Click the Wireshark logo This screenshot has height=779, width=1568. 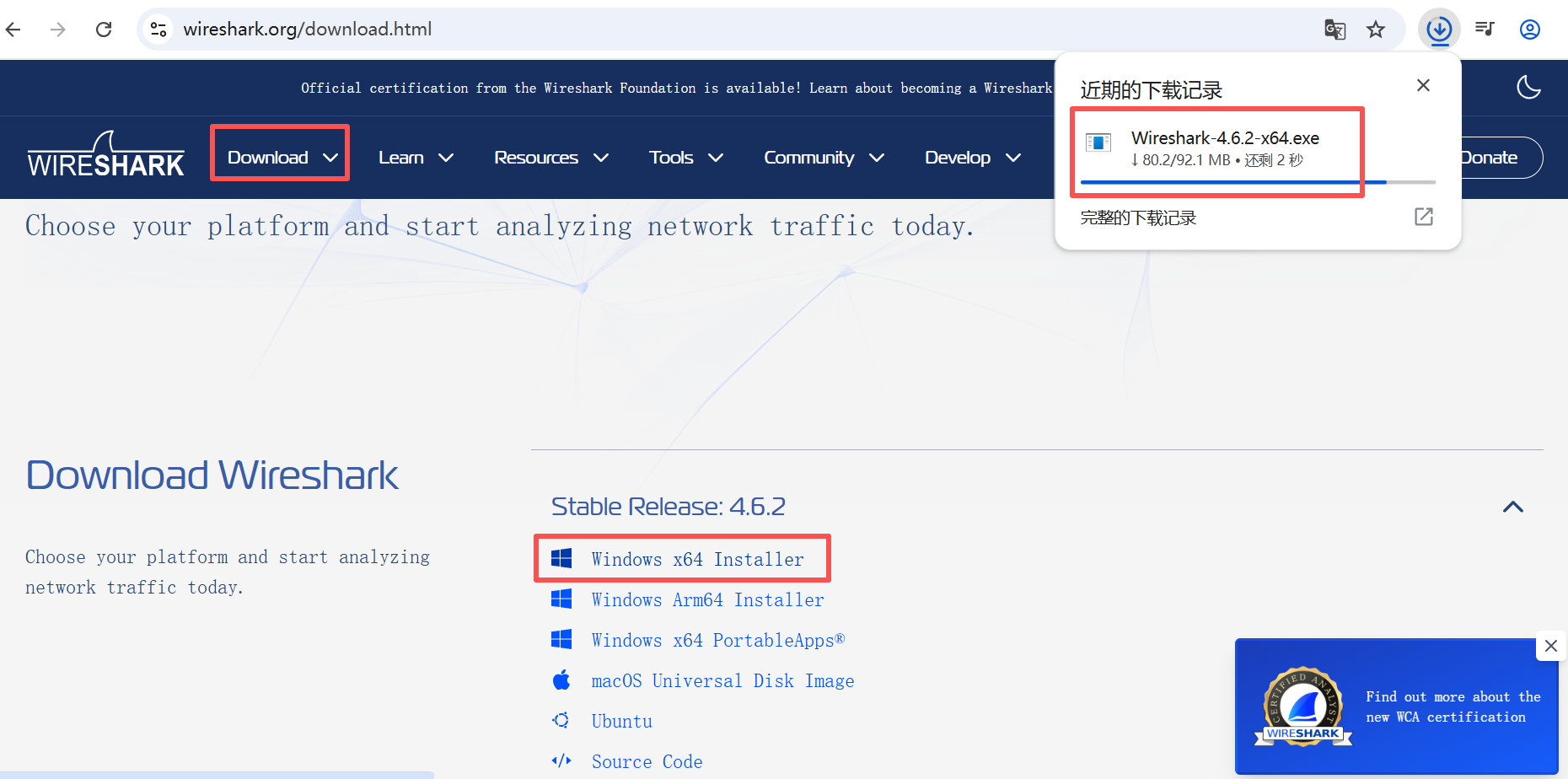[105, 154]
